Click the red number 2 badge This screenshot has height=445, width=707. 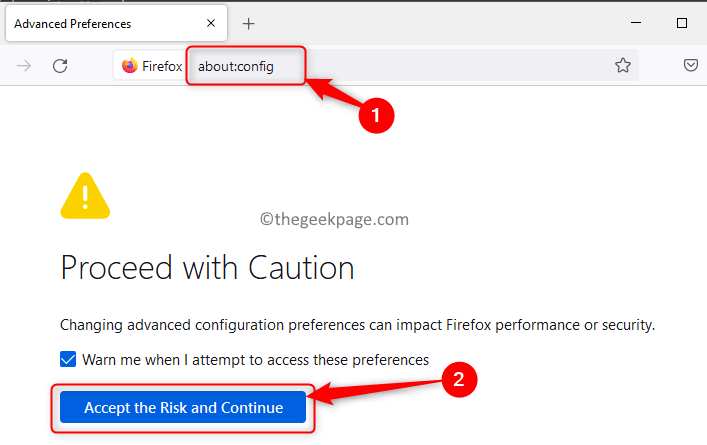click(459, 380)
